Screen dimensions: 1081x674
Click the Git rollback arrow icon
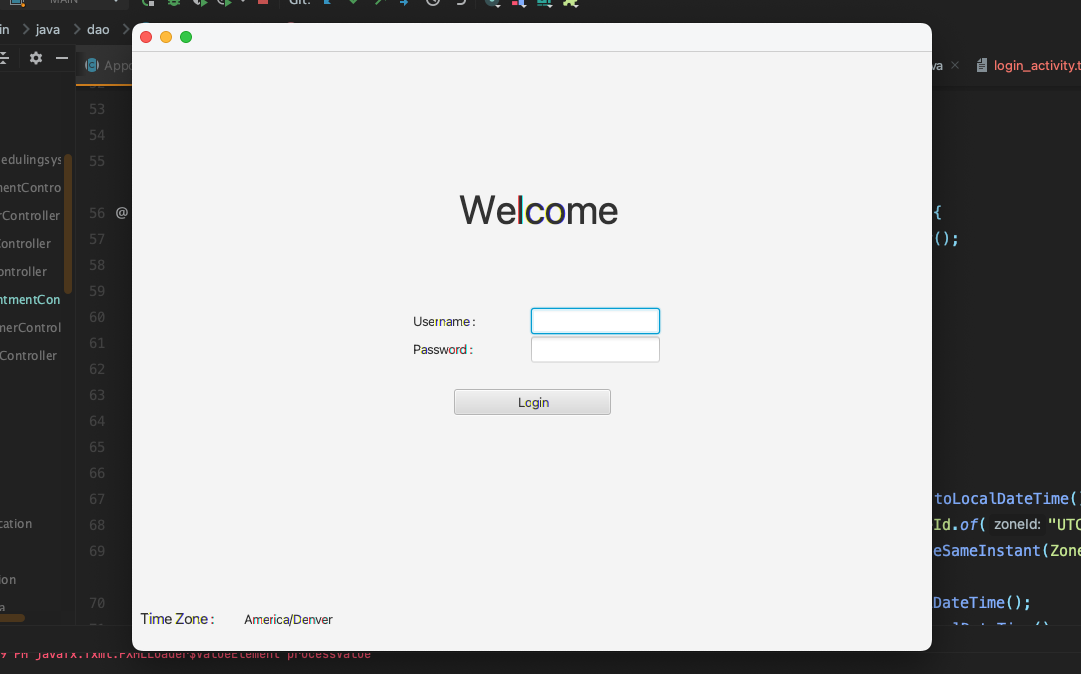click(461, 3)
